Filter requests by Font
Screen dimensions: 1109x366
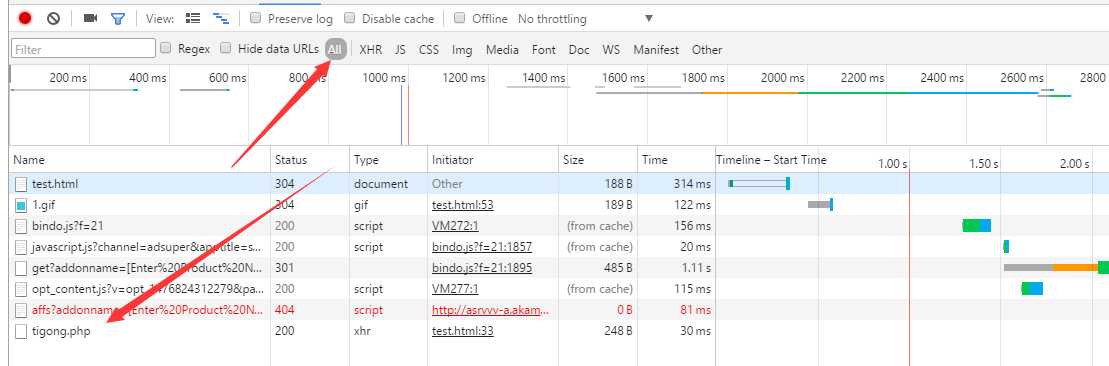pos(544,50)
